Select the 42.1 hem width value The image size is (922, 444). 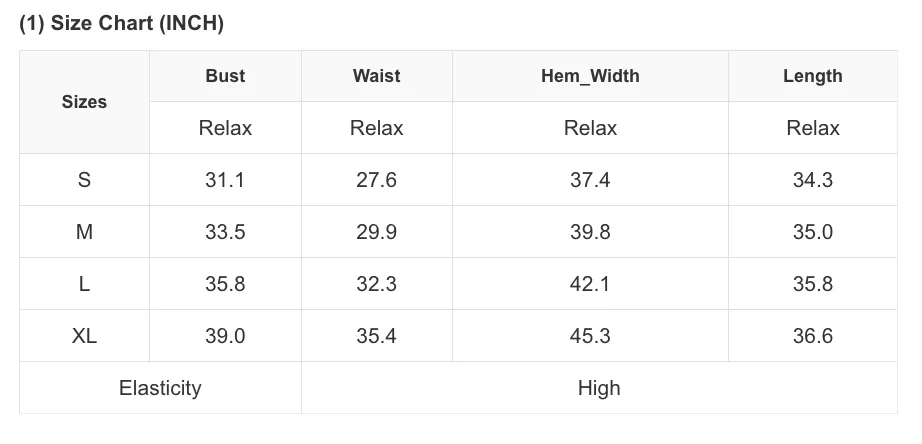590,283
